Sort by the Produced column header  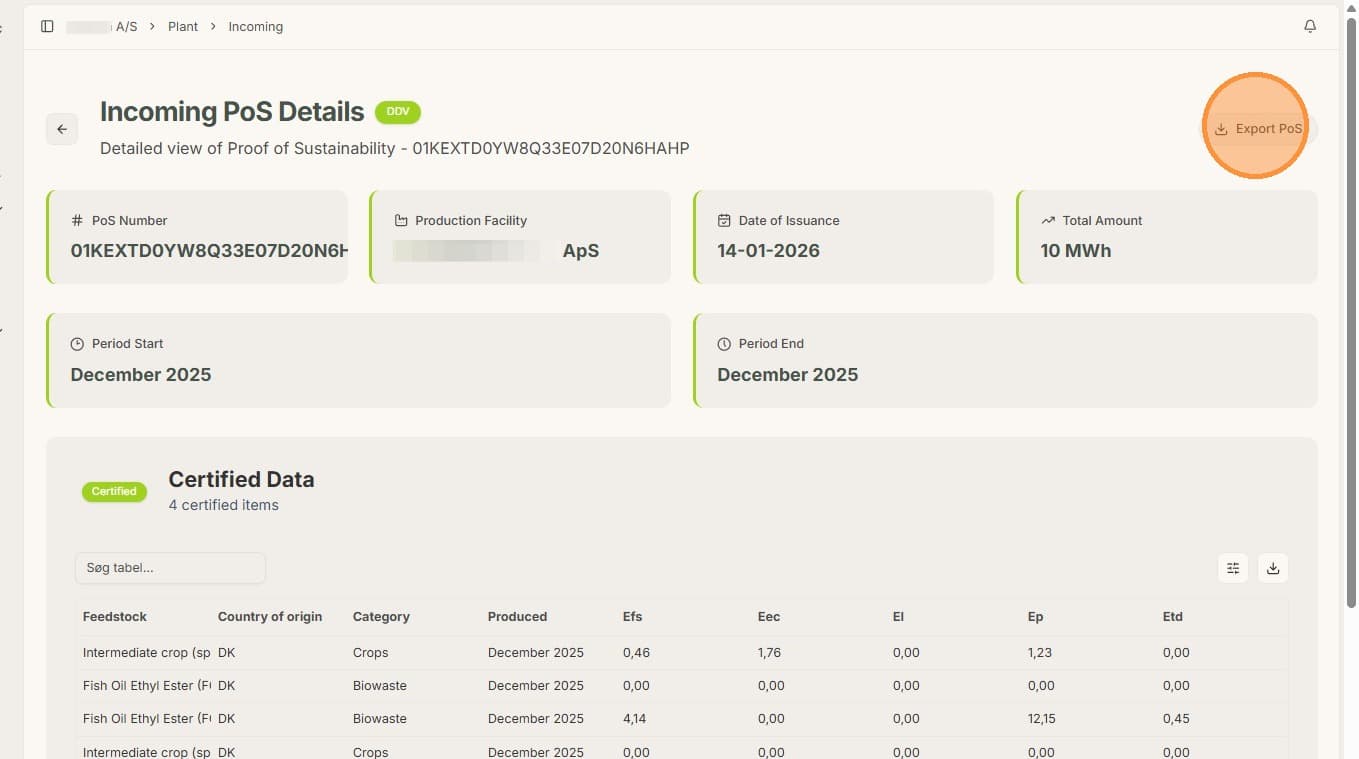pos(517,617)
